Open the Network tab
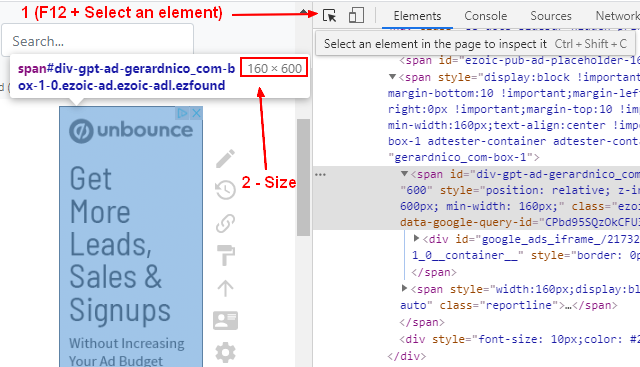 click(617, 16)
